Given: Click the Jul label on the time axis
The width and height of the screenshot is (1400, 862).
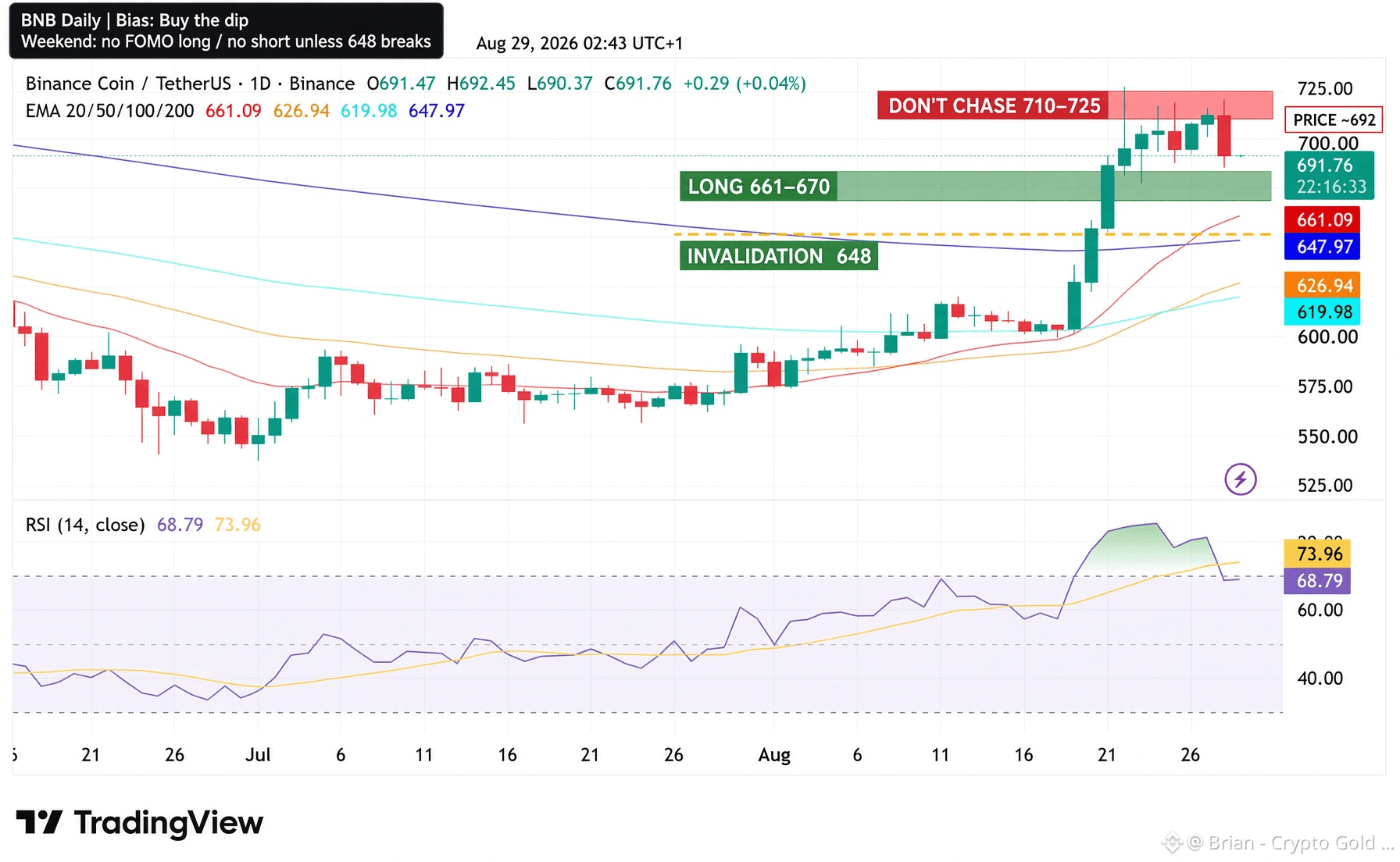Looking at the screenshot, I should (x=258, y=755).
